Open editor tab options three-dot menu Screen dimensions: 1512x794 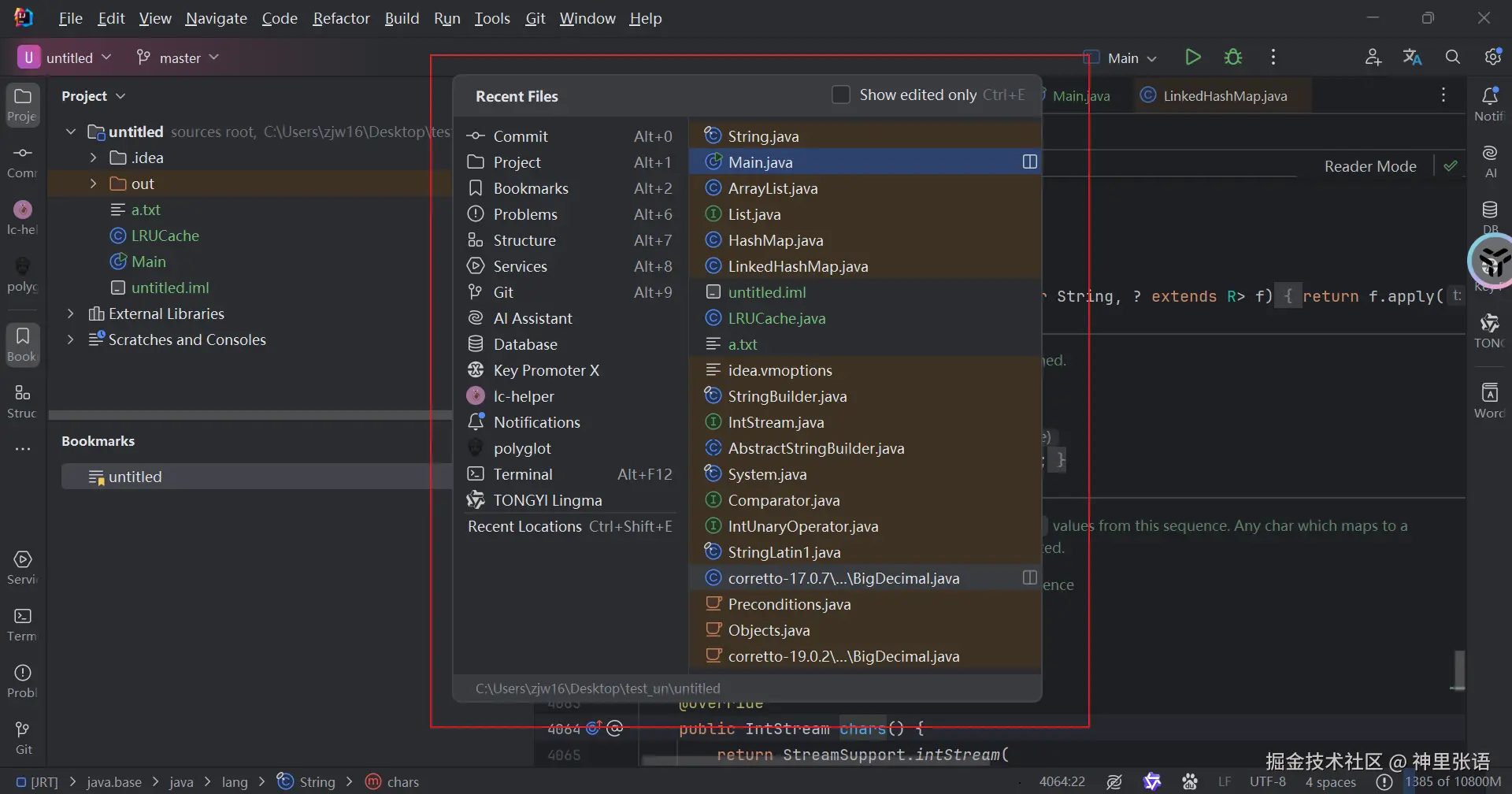pyautogui.click(x=1443, y=95)
